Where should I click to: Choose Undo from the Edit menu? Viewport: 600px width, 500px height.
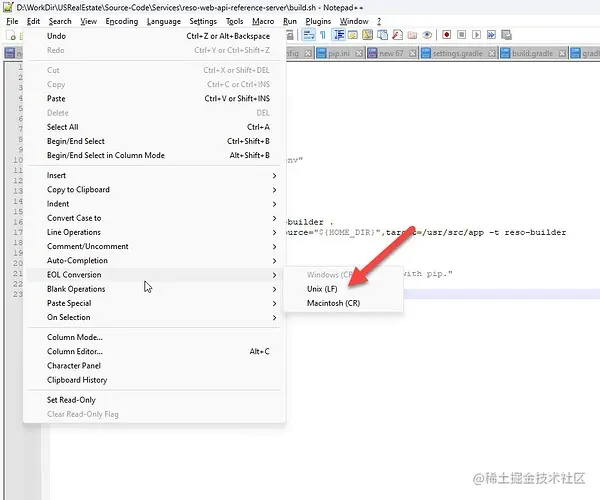[x=155, y=36]
